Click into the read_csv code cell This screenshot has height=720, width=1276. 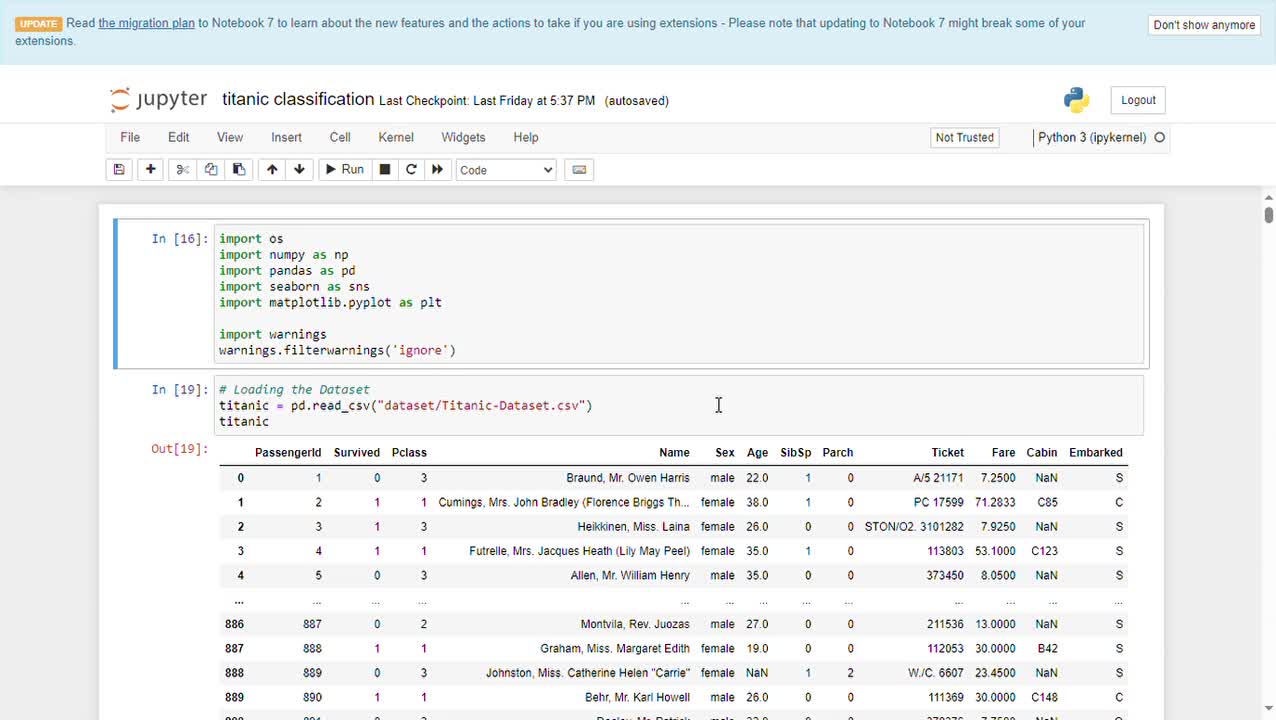coord(678,405)
